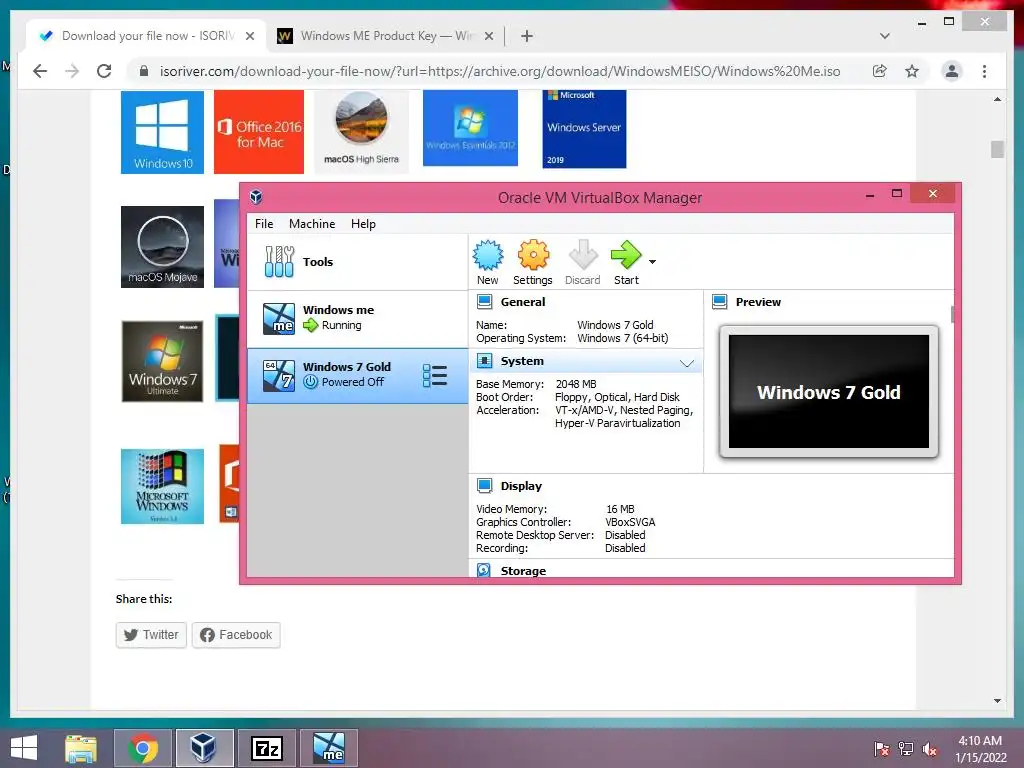
Task: Click the '2048 MB' base memory value
Action: [x=576, y=384]
